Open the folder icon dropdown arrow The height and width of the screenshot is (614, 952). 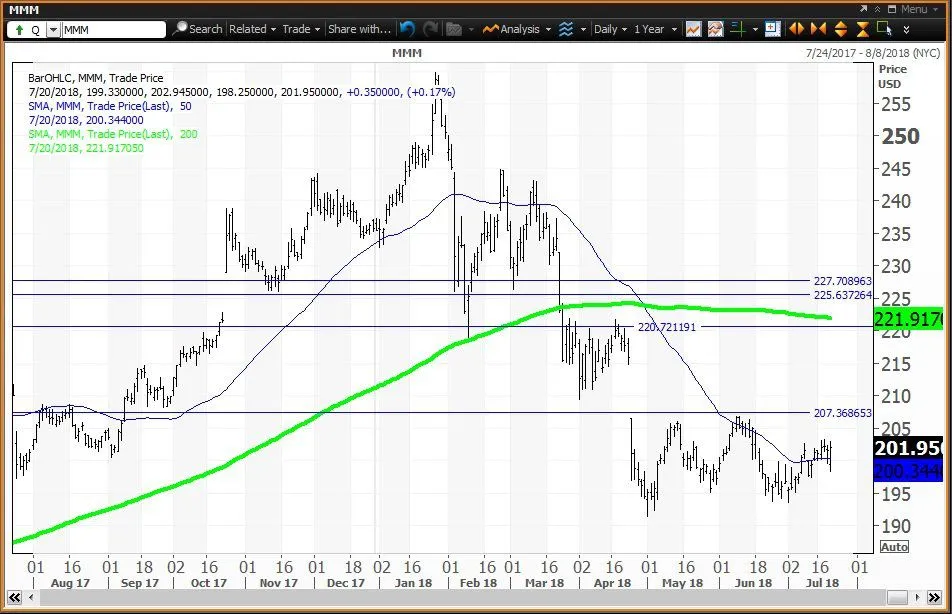[471, 29]
